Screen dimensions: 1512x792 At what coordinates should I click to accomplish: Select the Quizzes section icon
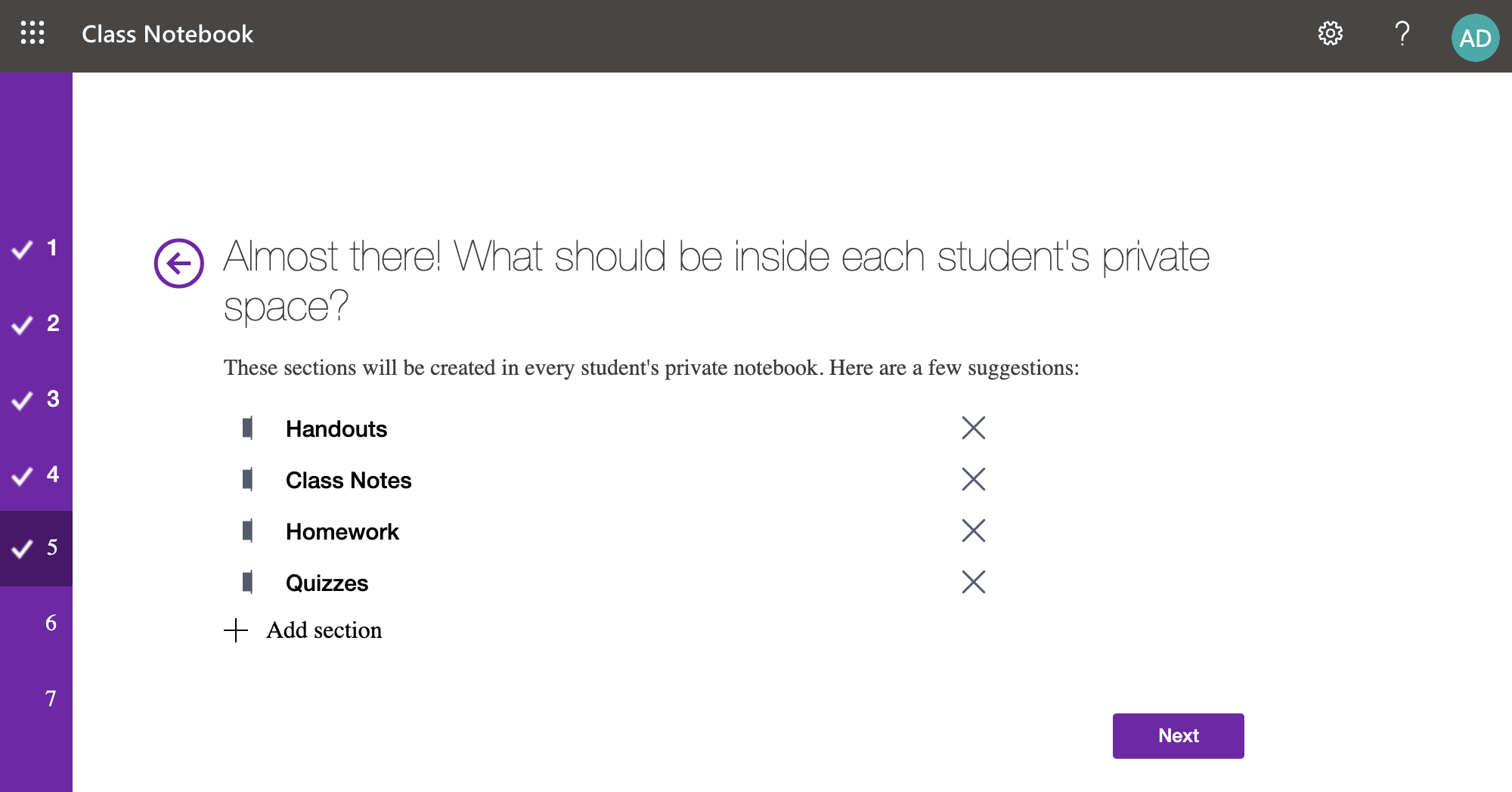pos(247,582)
